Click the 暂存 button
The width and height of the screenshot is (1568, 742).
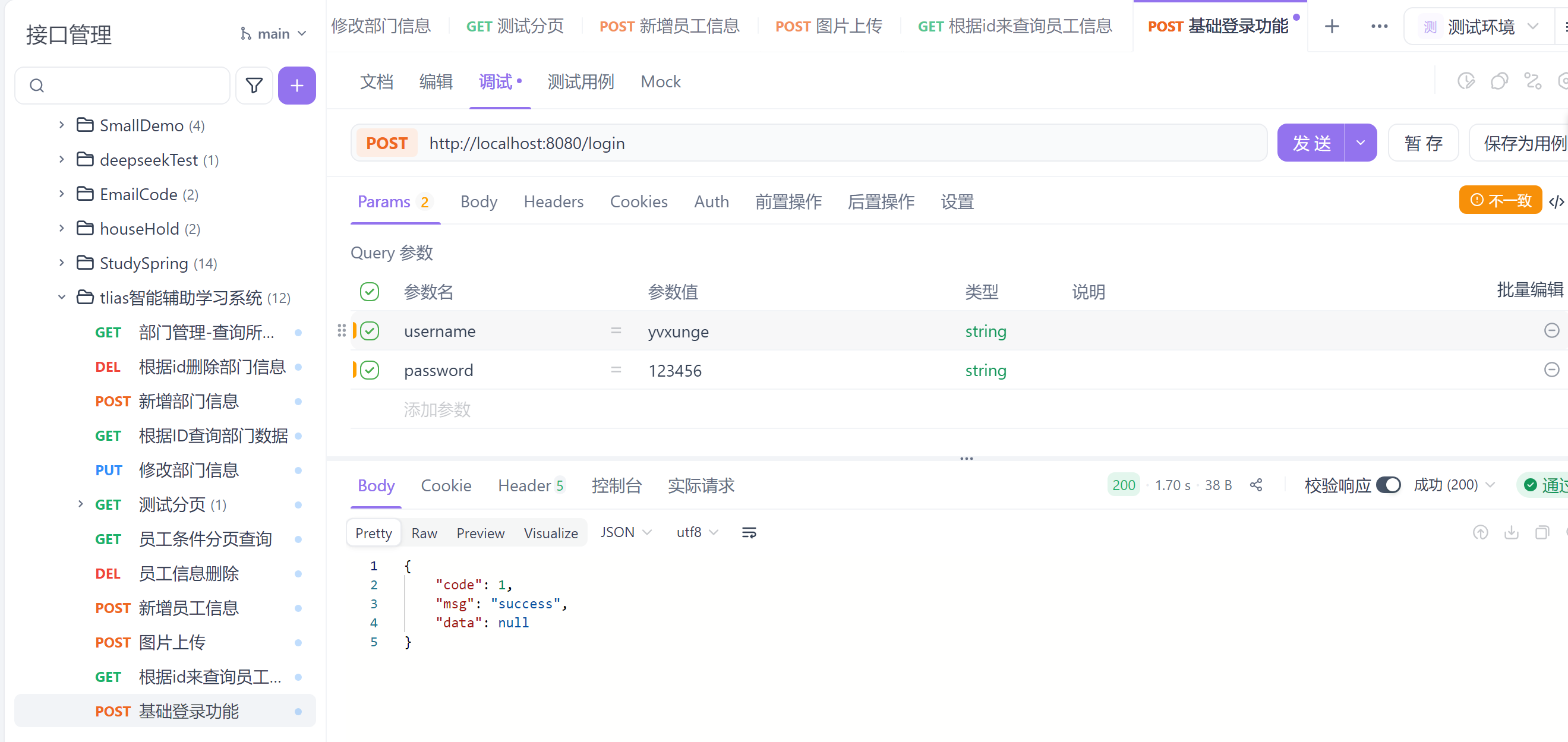tap(1422, 143)
